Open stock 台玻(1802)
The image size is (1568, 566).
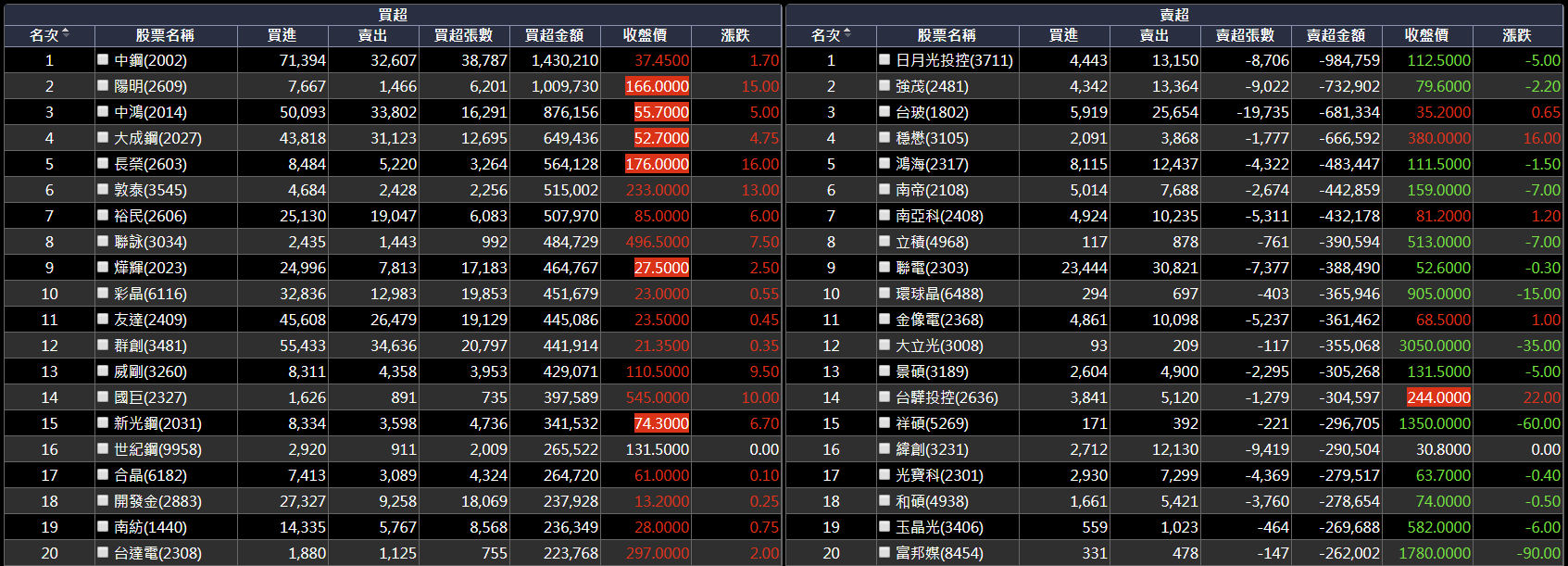[x=932, y=112]
